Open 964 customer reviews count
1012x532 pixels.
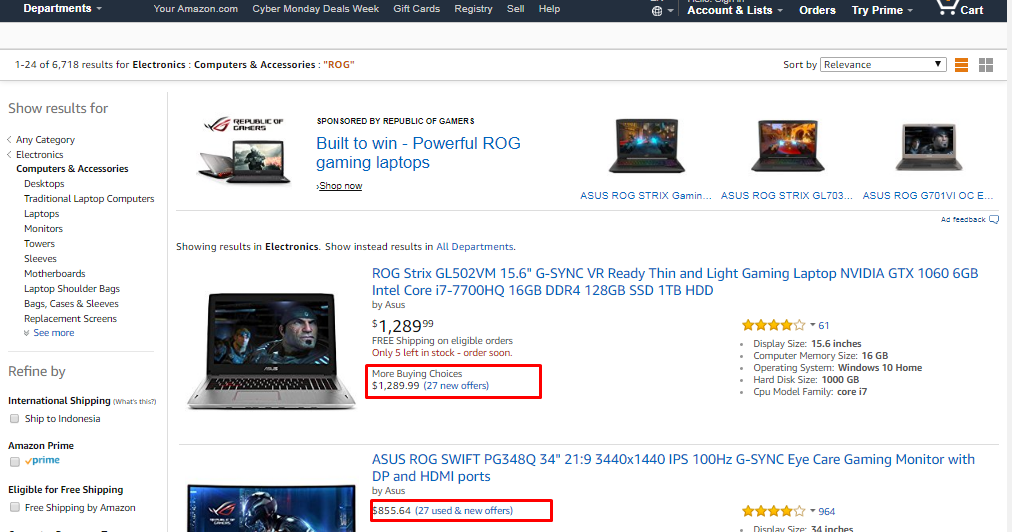coord(827,511)
